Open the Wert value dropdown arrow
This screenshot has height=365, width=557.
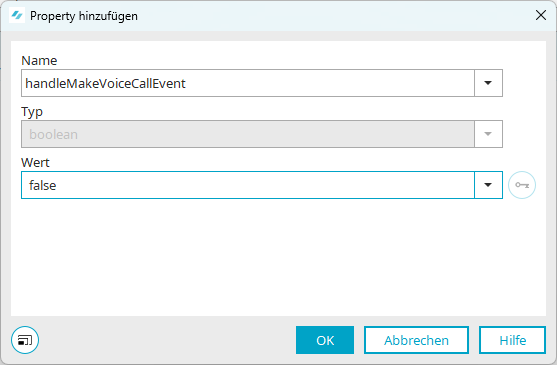(488, 185)
